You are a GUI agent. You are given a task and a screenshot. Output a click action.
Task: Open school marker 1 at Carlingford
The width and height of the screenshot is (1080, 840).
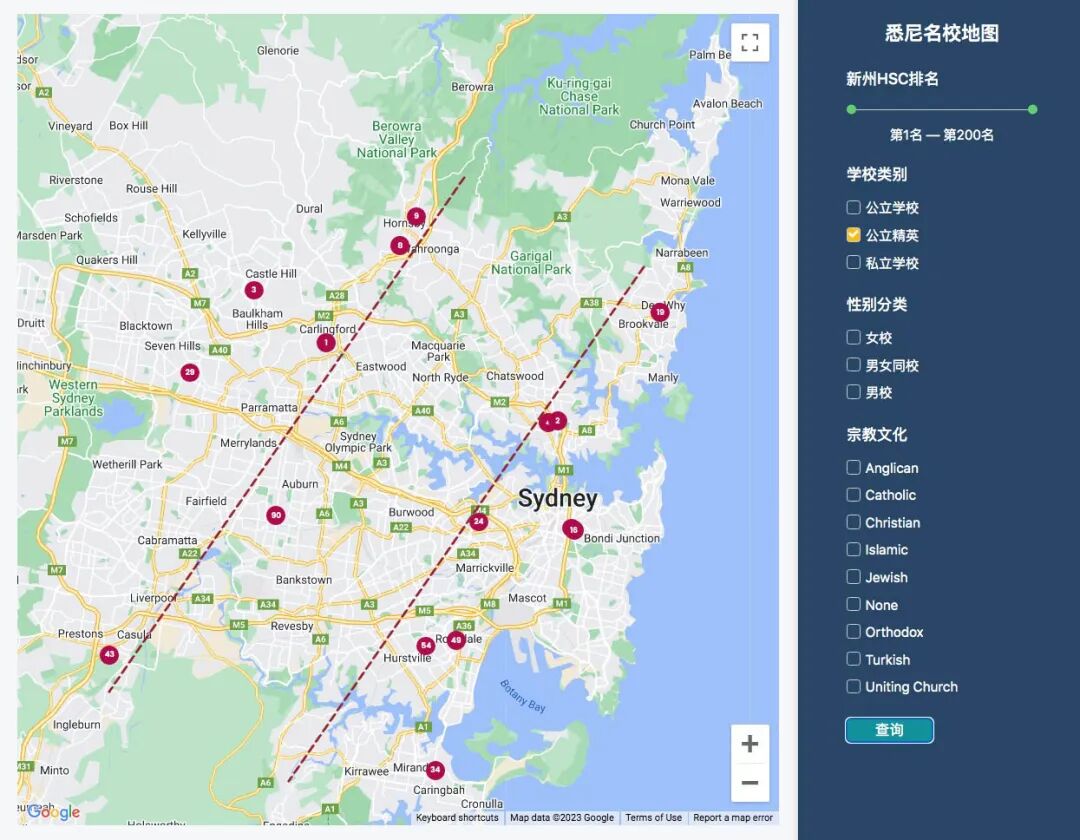click(326, 342)
